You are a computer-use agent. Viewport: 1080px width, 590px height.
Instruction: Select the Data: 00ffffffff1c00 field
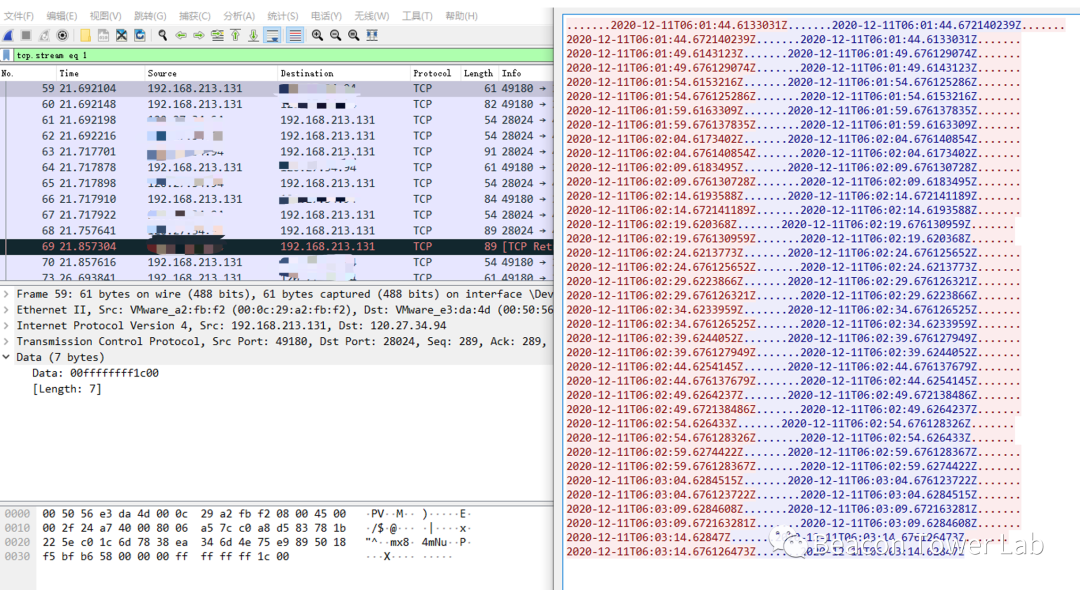pos(95,373)
